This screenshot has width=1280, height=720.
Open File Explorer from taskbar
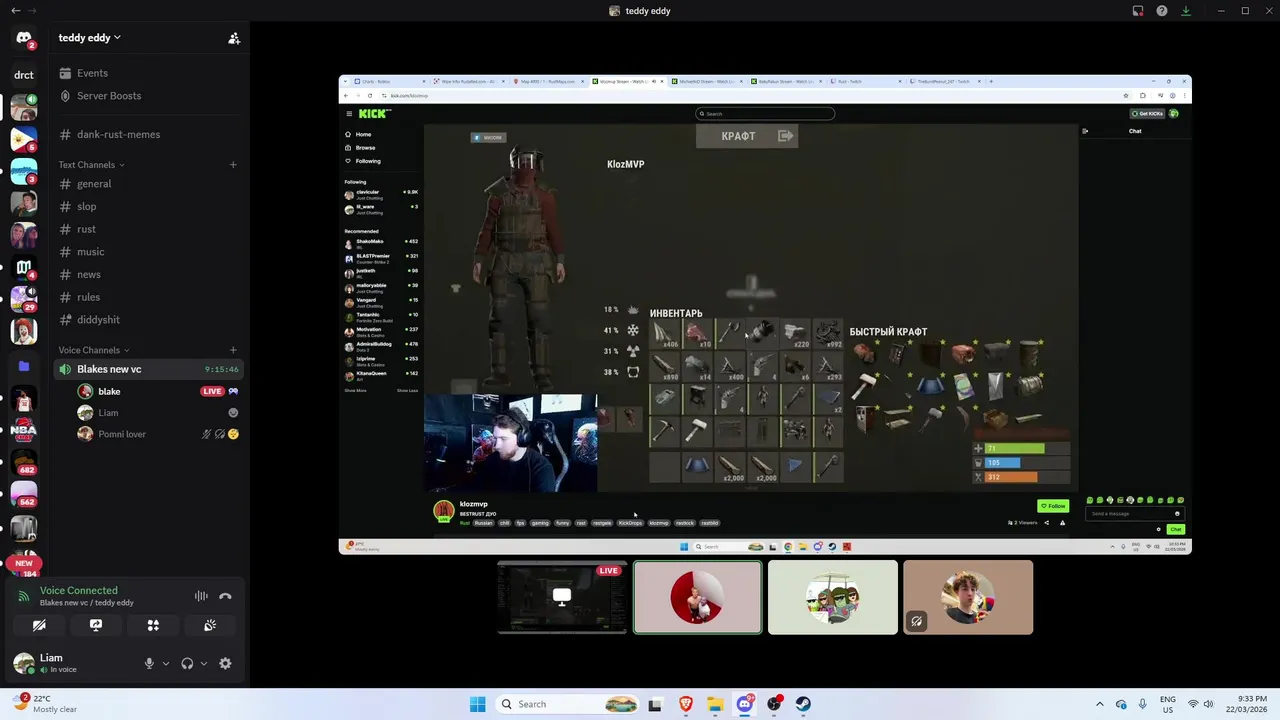[715, 704]
